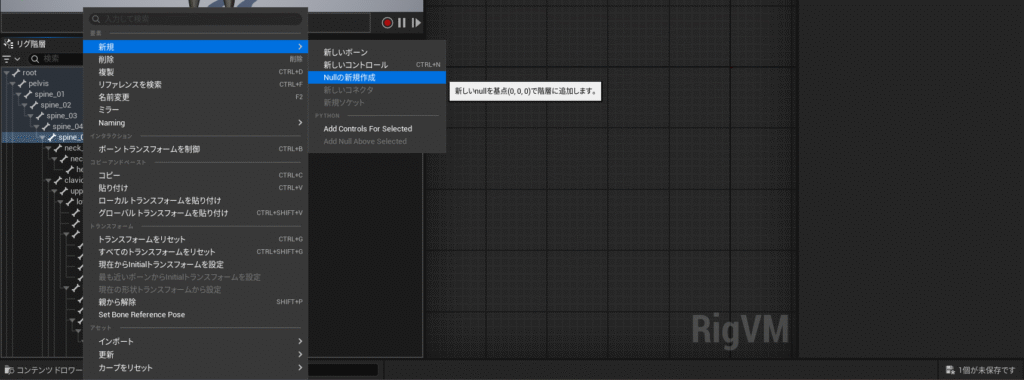This screenshot has width=1024, height=380.
Task: Open the コンテンツドロワー button
Action: pyautogui.click(x=43, y=370)
